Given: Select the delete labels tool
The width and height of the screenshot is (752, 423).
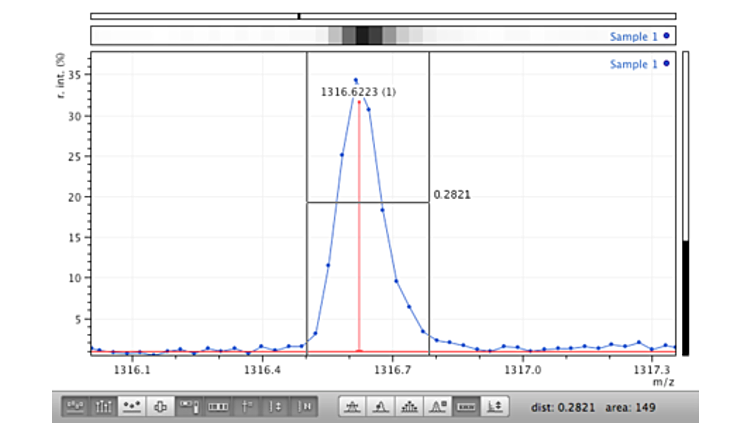Looking at the screenshot, I should click(x=437, y=407).
